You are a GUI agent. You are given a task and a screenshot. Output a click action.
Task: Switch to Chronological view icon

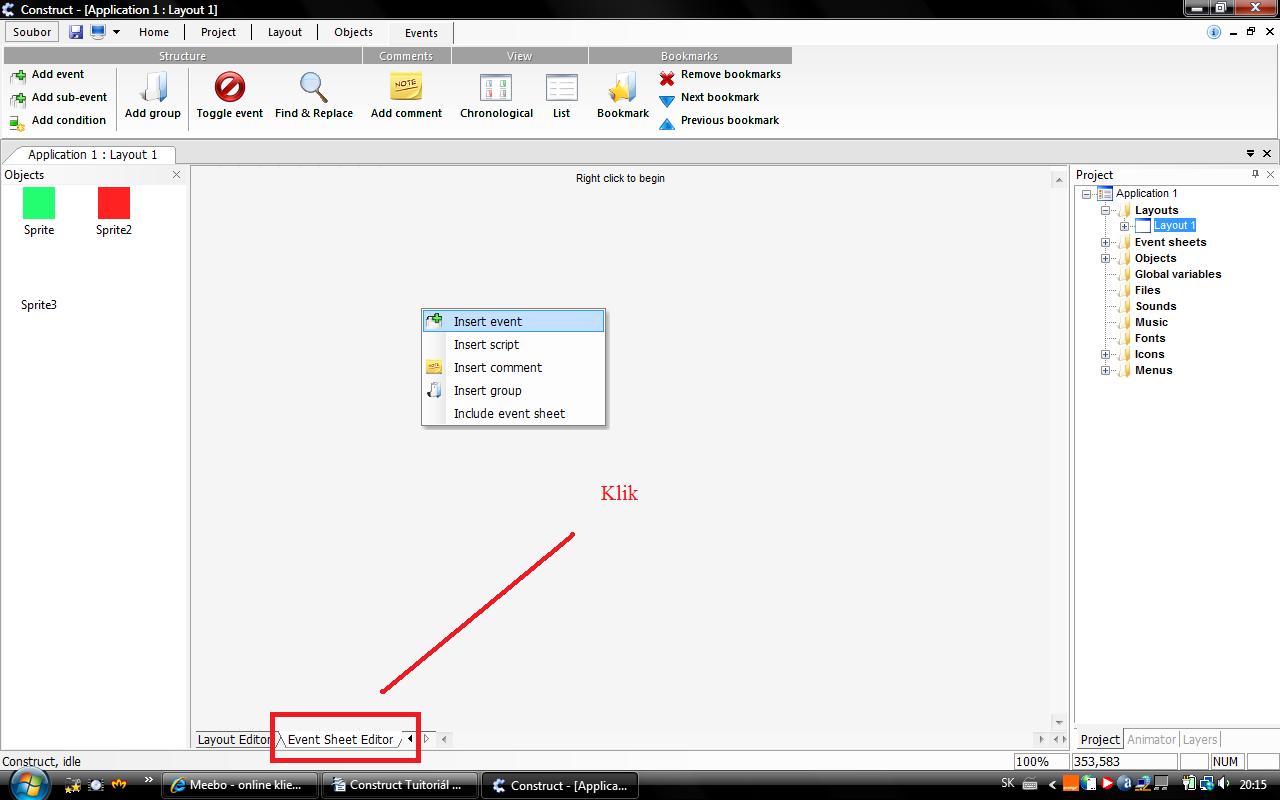pos(496,87)
